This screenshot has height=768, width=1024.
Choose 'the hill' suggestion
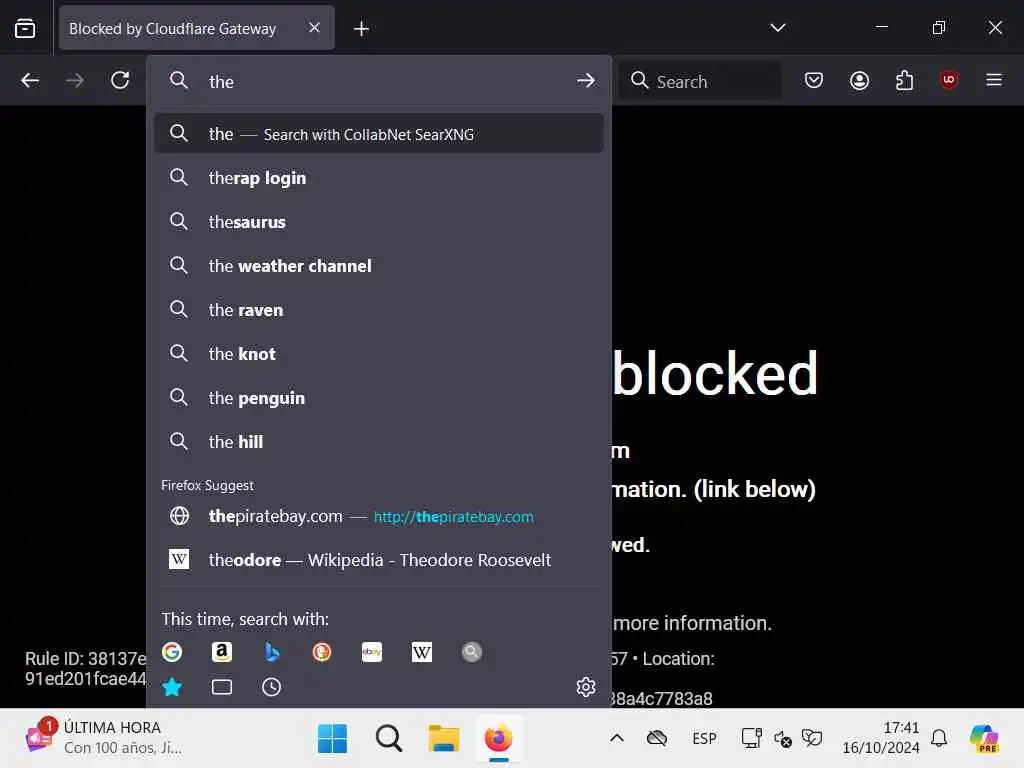pyautogui.click(x=379, y=441)
